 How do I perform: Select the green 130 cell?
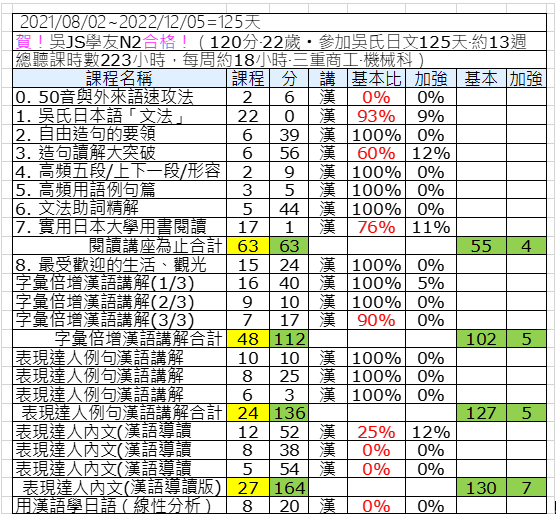[481, 487]
